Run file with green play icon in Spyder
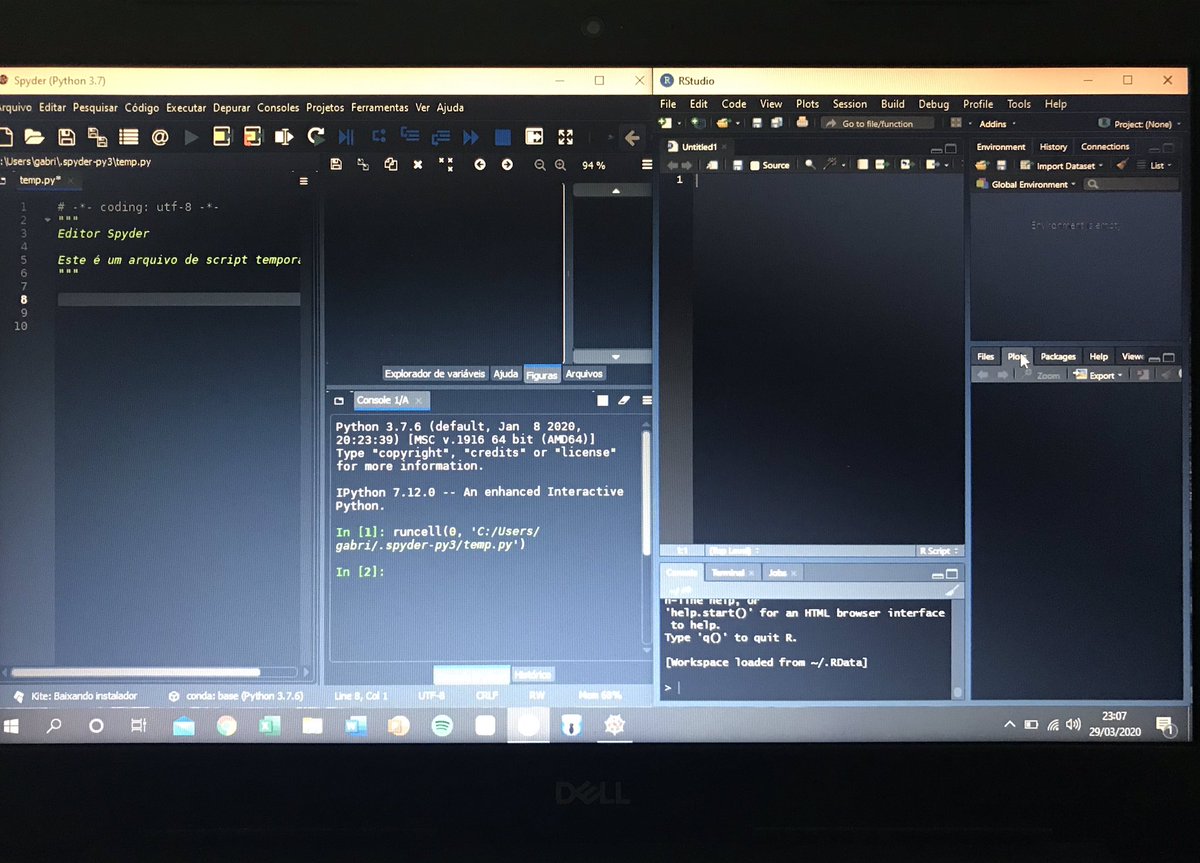Screen dimensions: 1200x863 click(x=191, y=137)
